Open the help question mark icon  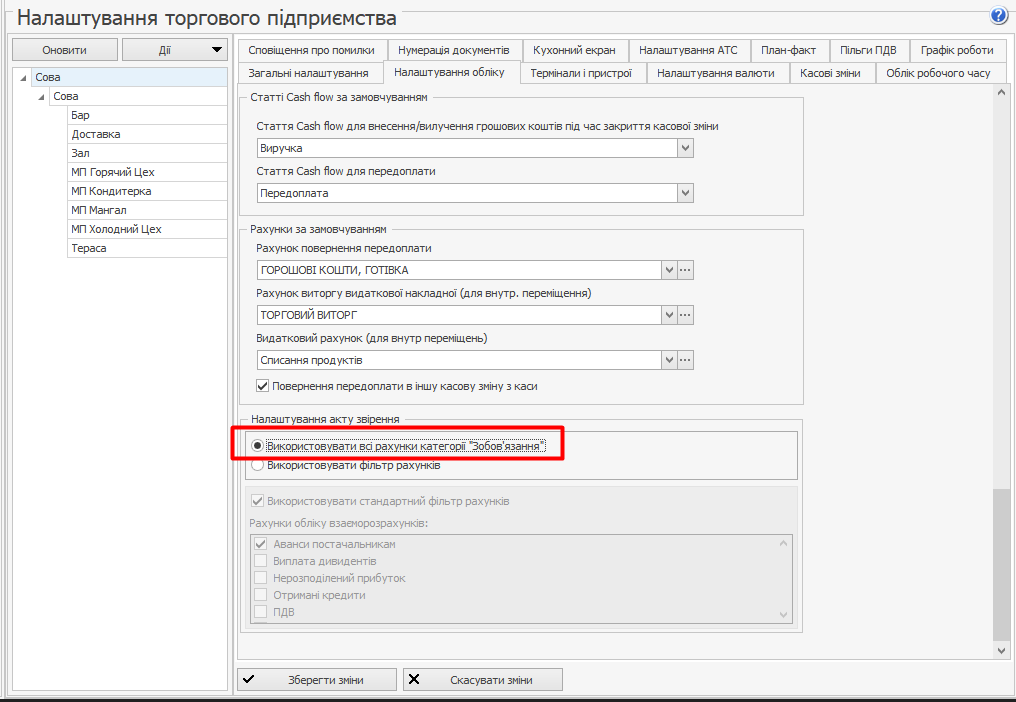(998, 16)
